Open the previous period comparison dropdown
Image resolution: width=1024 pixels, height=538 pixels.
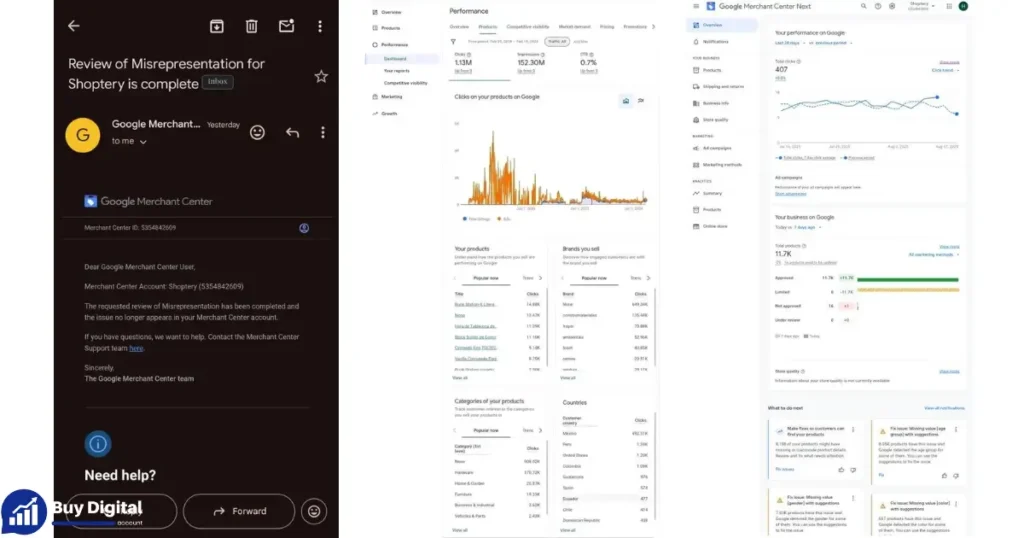coord(834,43)
